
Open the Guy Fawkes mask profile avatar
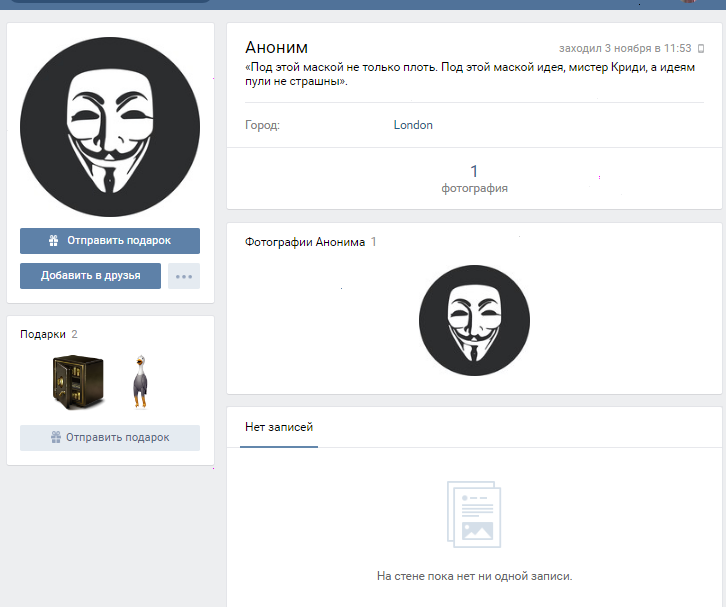[110, 126]
